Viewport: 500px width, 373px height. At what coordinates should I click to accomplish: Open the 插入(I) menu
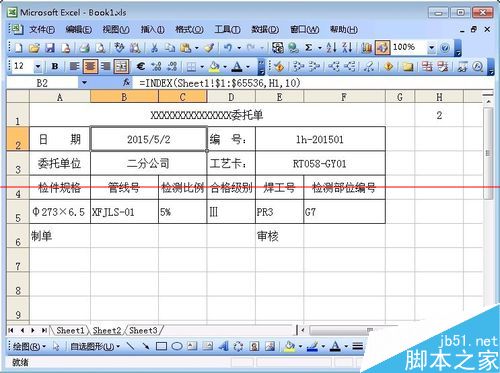click(x=152, y=30)
